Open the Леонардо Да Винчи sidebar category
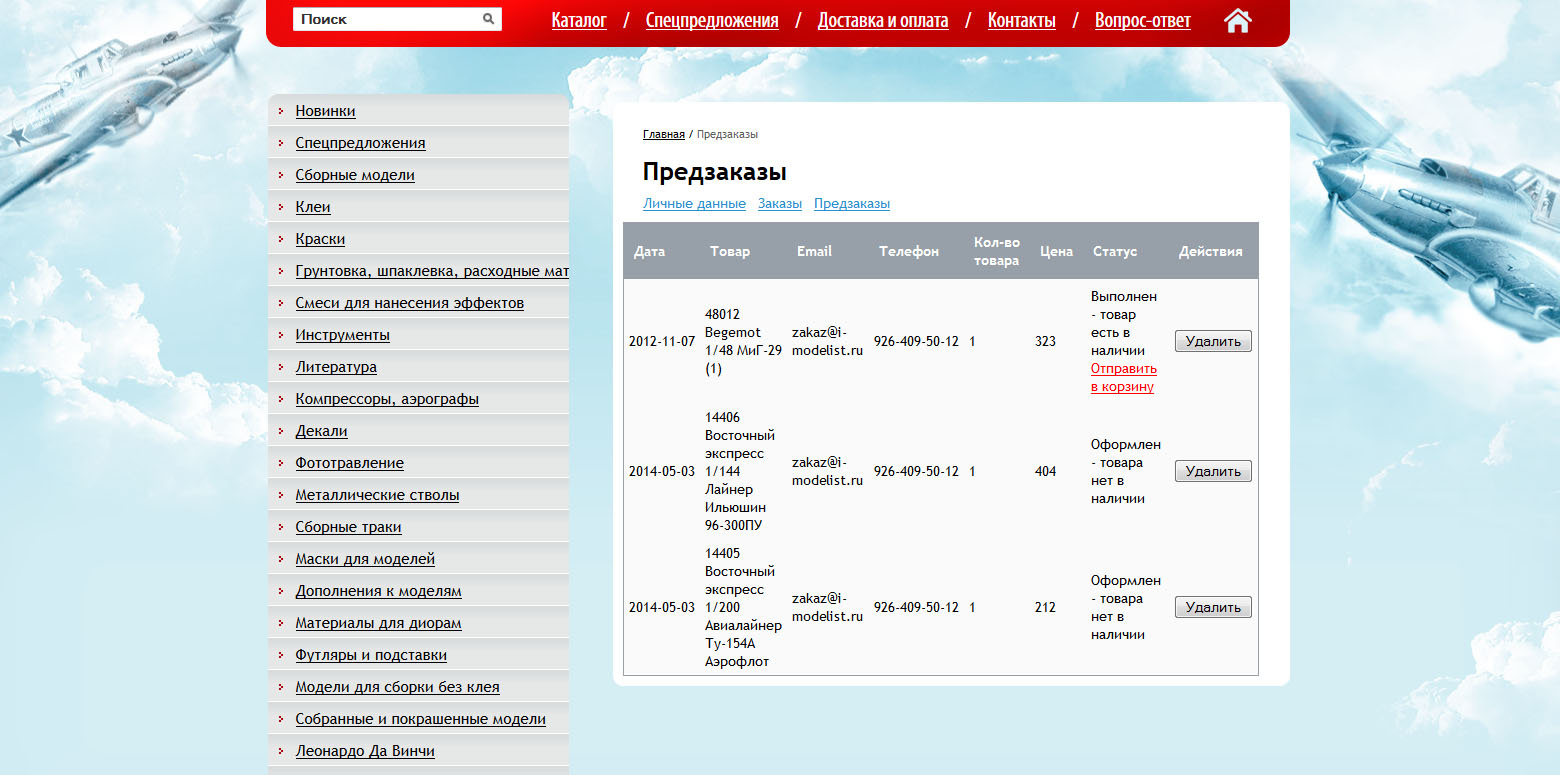Image resolution: width=1560 pixels, height=775 pixels. [x=365, y=750]
